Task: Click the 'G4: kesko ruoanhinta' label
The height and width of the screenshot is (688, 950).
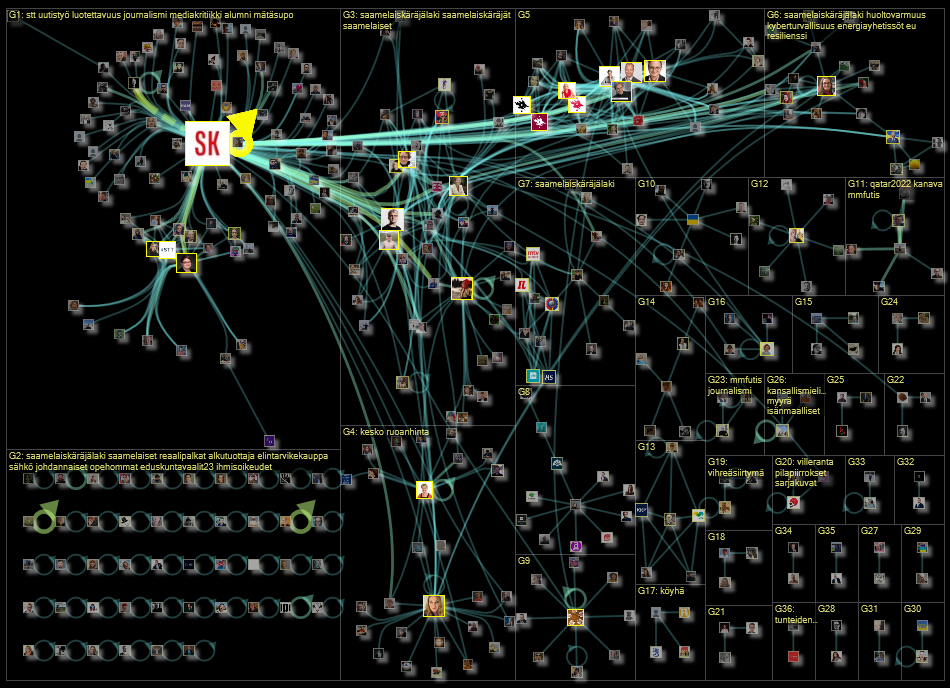Action: pos(385,432)
